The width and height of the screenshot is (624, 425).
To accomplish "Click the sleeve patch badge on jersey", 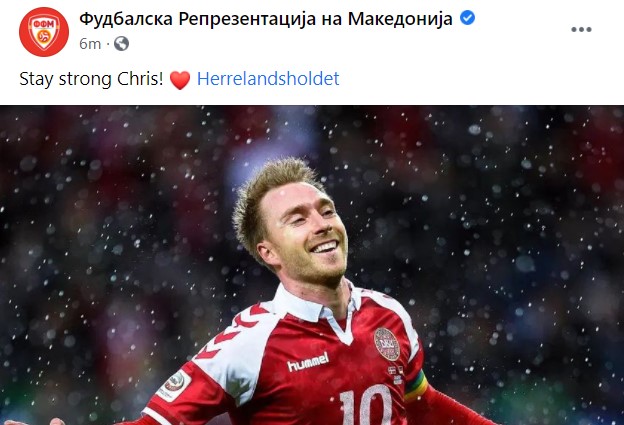I will coord(174,385).
